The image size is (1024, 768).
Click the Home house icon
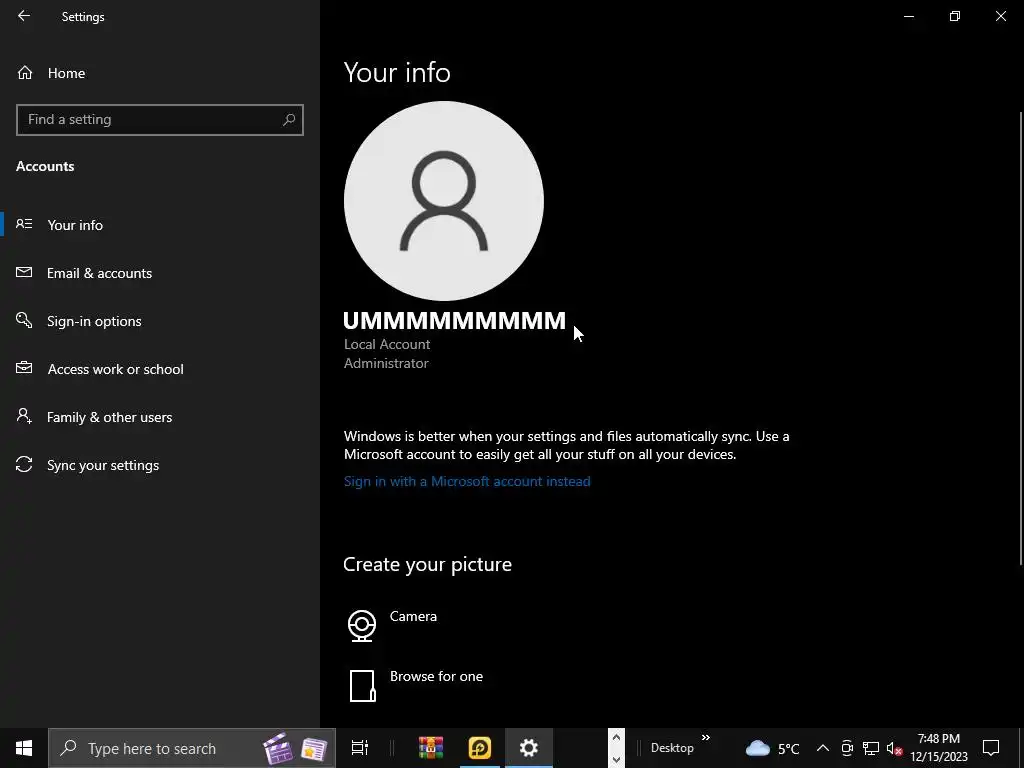(x=25, y=72)
